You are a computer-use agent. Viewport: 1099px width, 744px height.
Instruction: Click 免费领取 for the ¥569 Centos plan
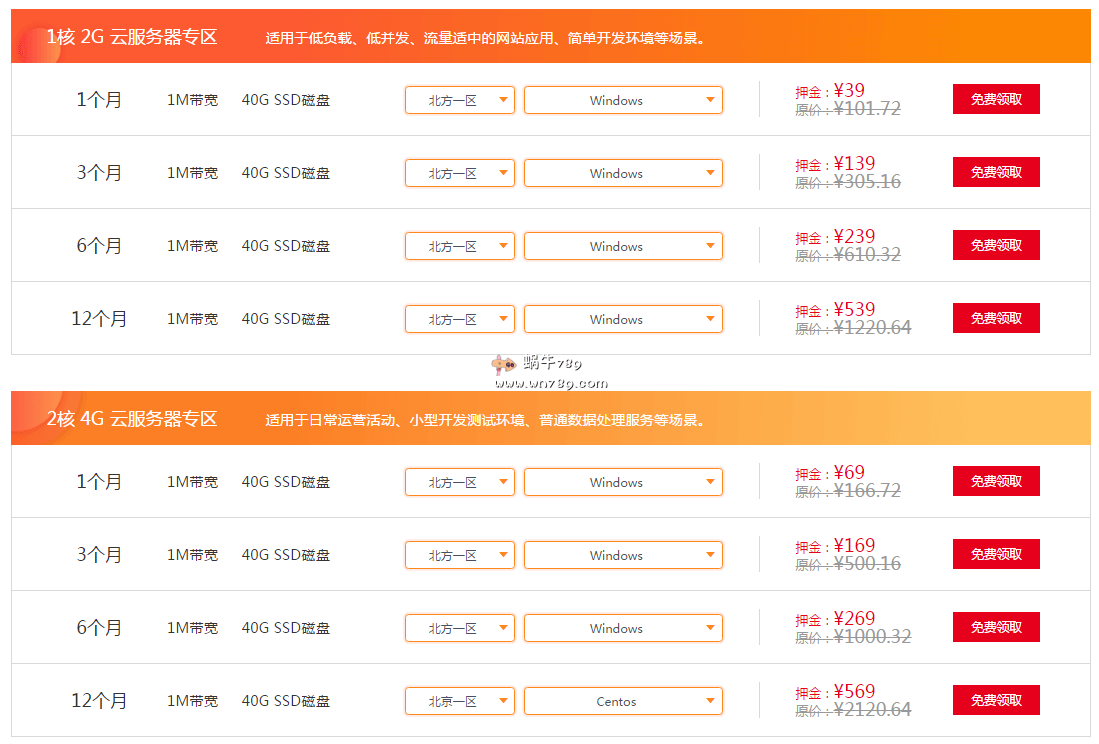tap(996, 700)
